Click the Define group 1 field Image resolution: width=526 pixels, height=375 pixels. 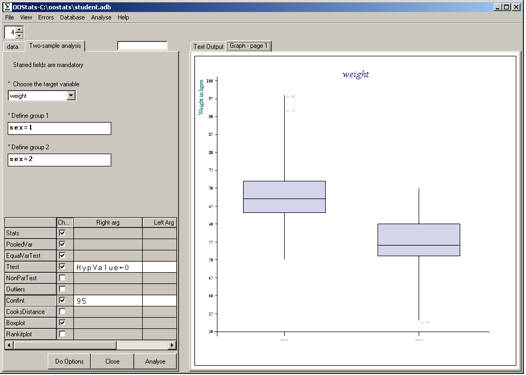pyautogui.click(x=59, y=128)
